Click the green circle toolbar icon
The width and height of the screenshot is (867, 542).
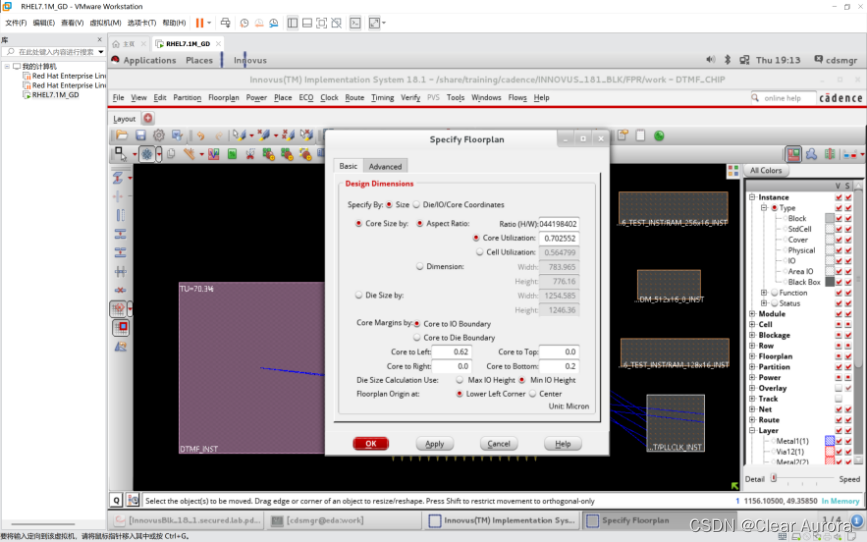pos(659,136)
